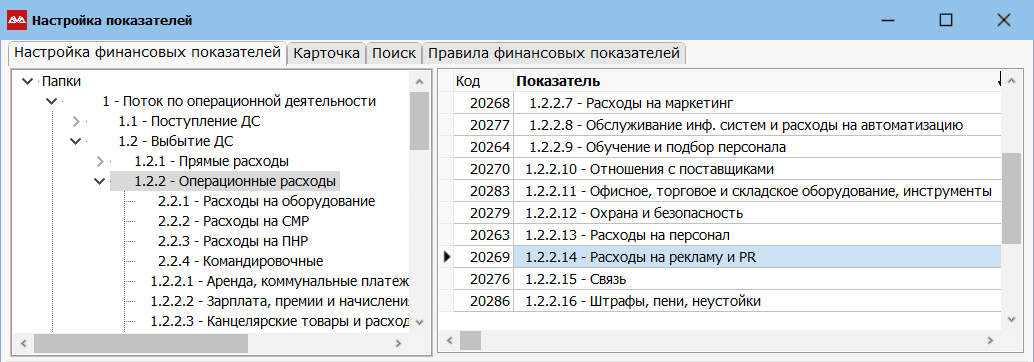Click the application logo icon in title bar
The width and height of the screenshot is (1034, 362).
(16, 20)
